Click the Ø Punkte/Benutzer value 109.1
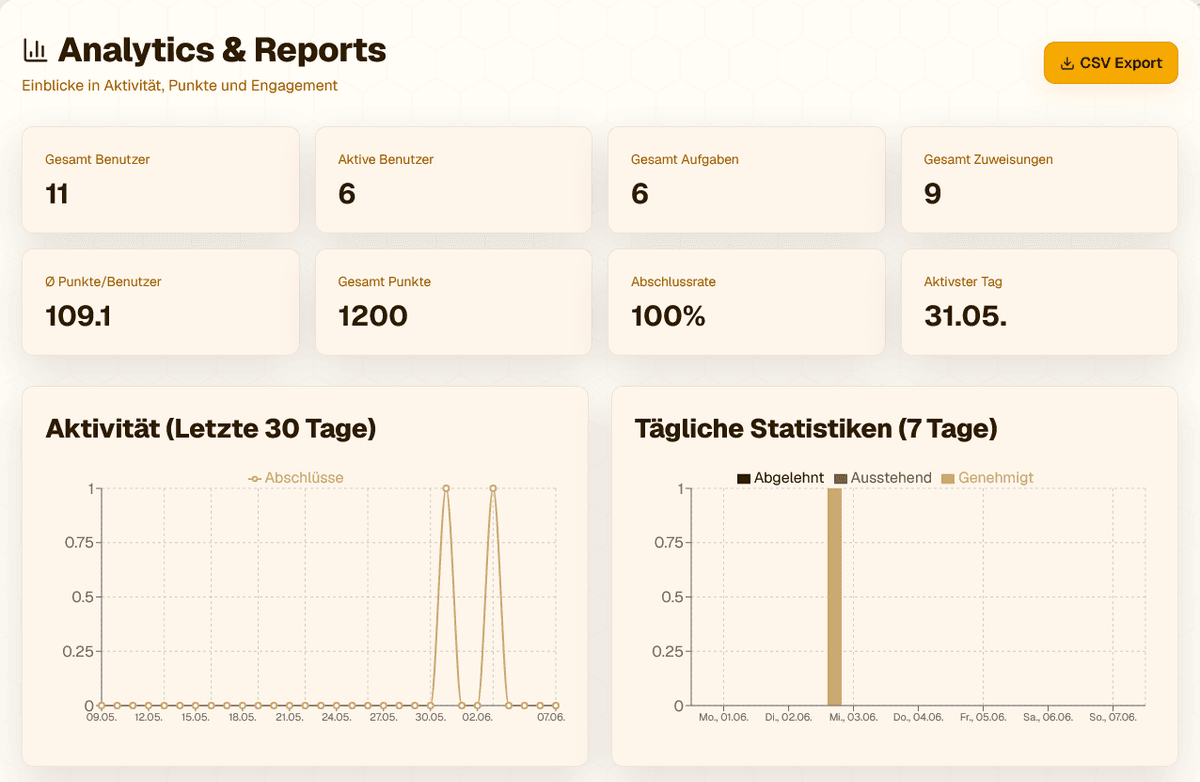The image size is (1200, 782). (79, 316)
